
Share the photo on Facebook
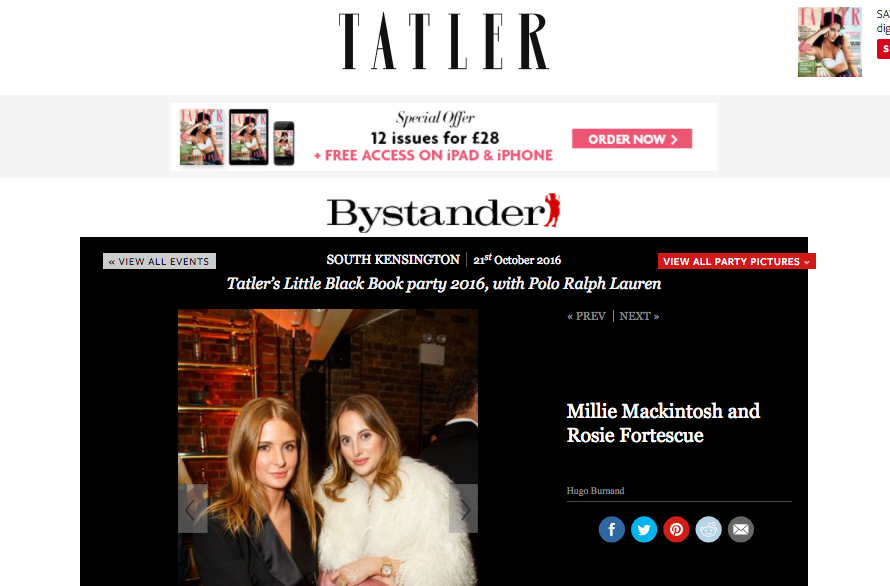(611, 529)
